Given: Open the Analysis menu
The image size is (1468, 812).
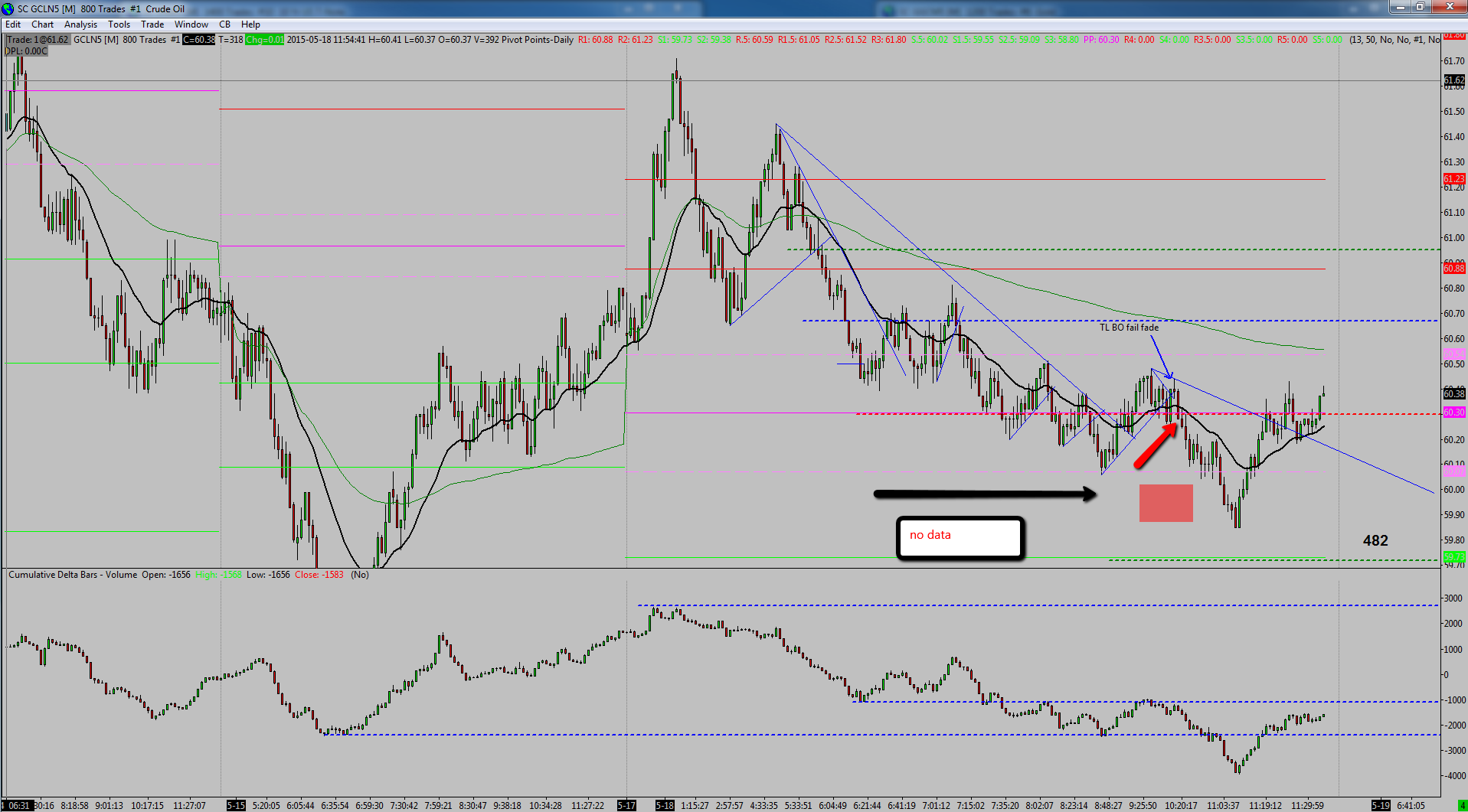Looking at the screenshot, I should point(81,24).
